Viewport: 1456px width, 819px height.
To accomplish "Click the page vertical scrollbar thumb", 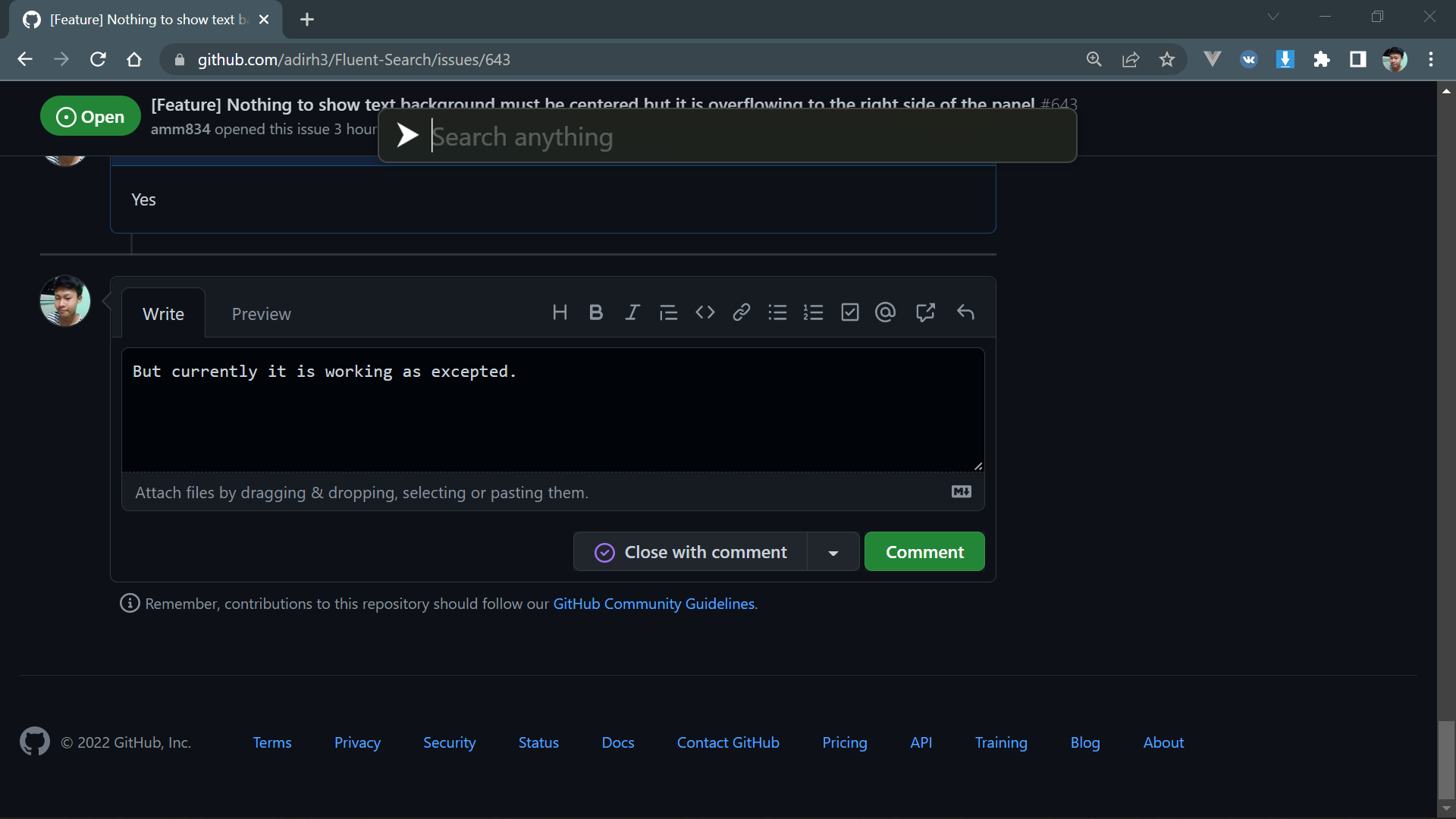I will point(1446,758).
